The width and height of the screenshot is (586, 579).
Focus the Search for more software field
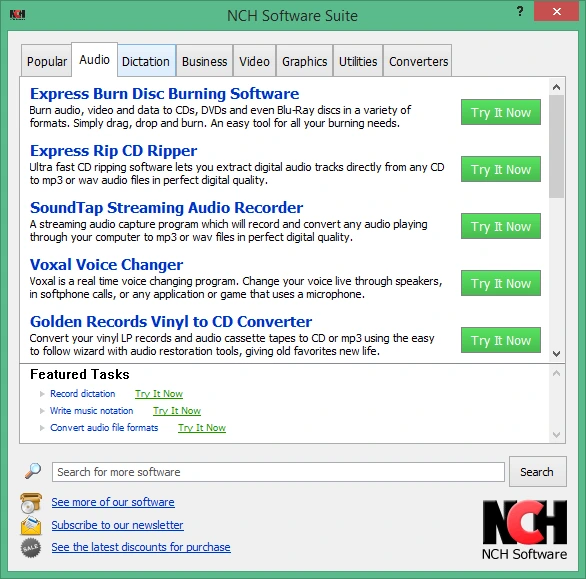point(278,472)
